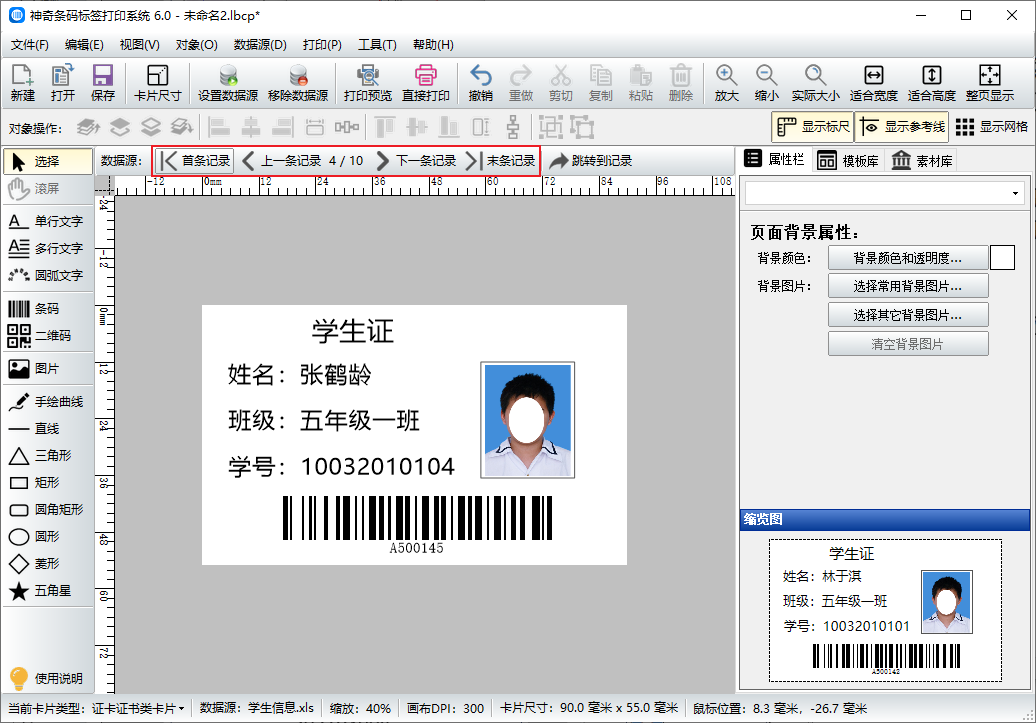Open the 打印(P) menu
1036x723 pixels.
pos(322,45)
